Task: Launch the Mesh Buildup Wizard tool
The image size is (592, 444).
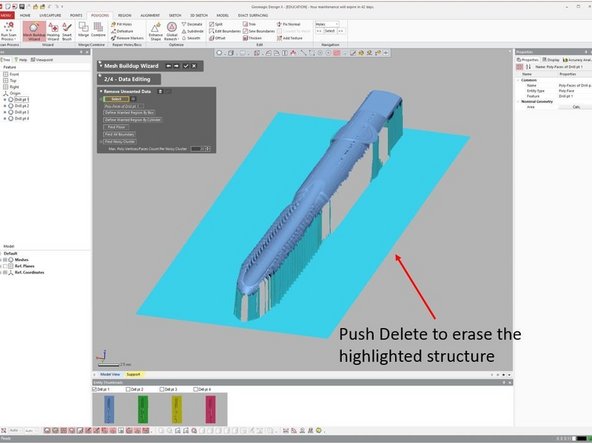Action: tap(34, 31)
